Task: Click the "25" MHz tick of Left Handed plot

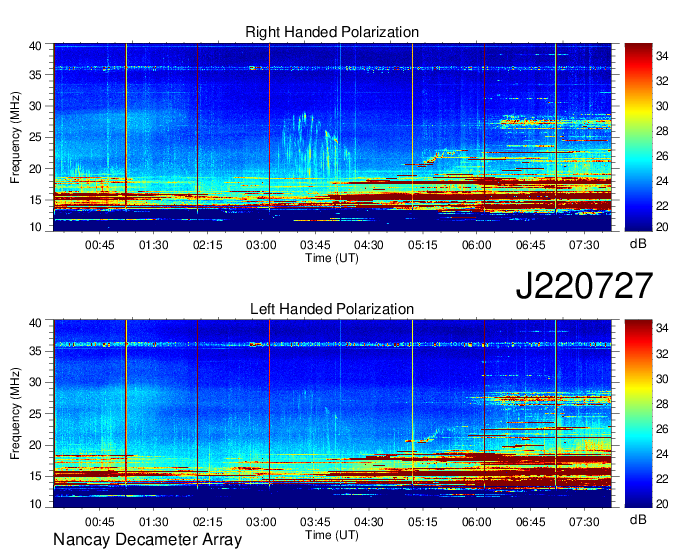Action: [x=35, y=413]
